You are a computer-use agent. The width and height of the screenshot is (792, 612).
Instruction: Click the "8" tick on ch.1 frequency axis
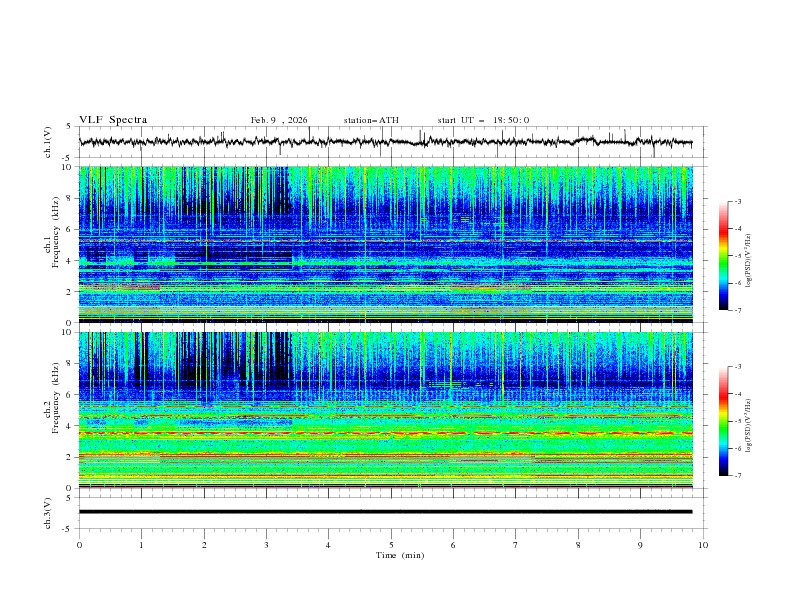[x=69, y=198]
